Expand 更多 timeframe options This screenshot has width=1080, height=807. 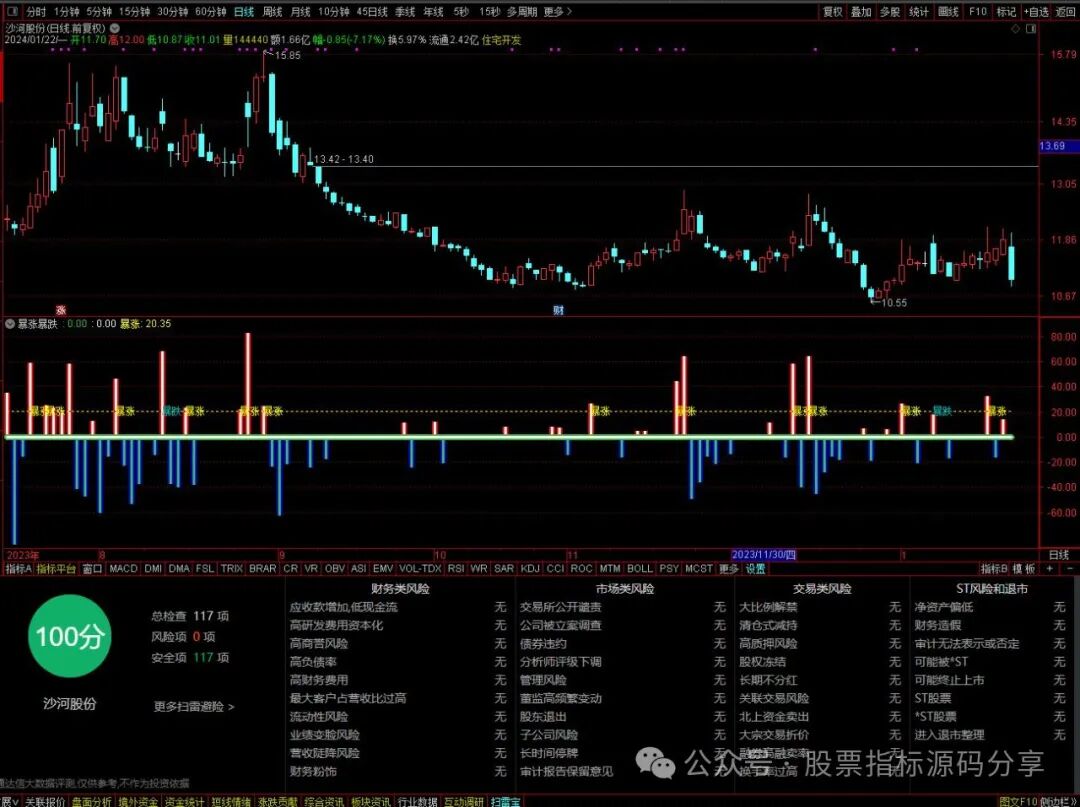pyautogui.click(x=558, y=12)
